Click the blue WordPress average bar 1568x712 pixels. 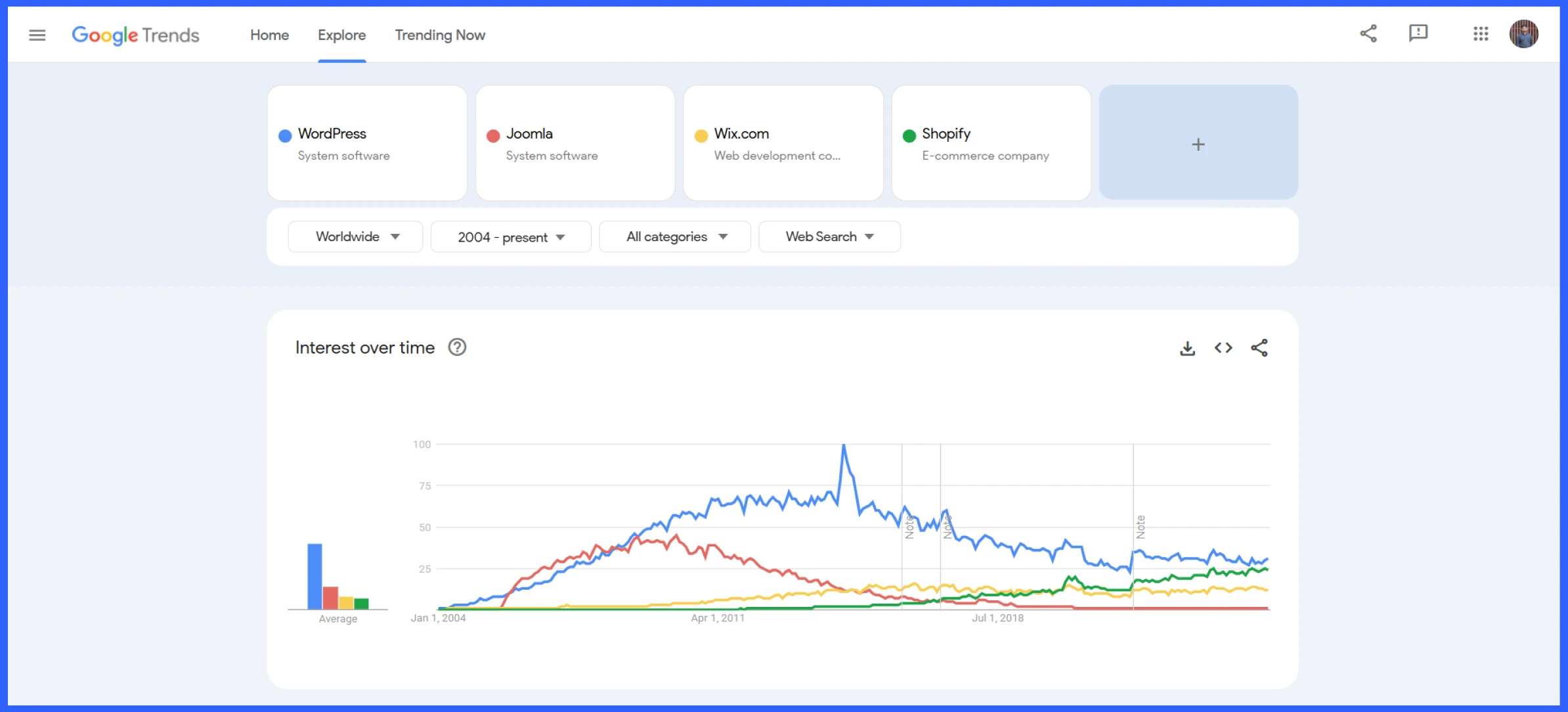pos(315,576)
